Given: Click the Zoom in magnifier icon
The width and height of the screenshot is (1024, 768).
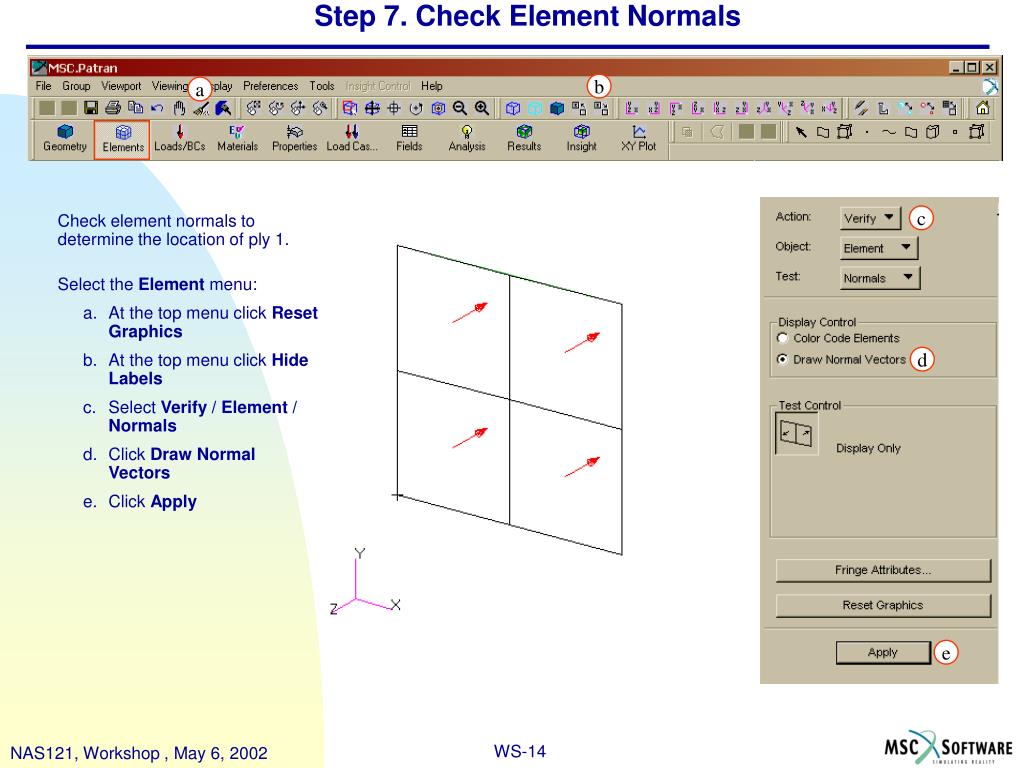Looking at the screenshot, I should pos(482,108).
